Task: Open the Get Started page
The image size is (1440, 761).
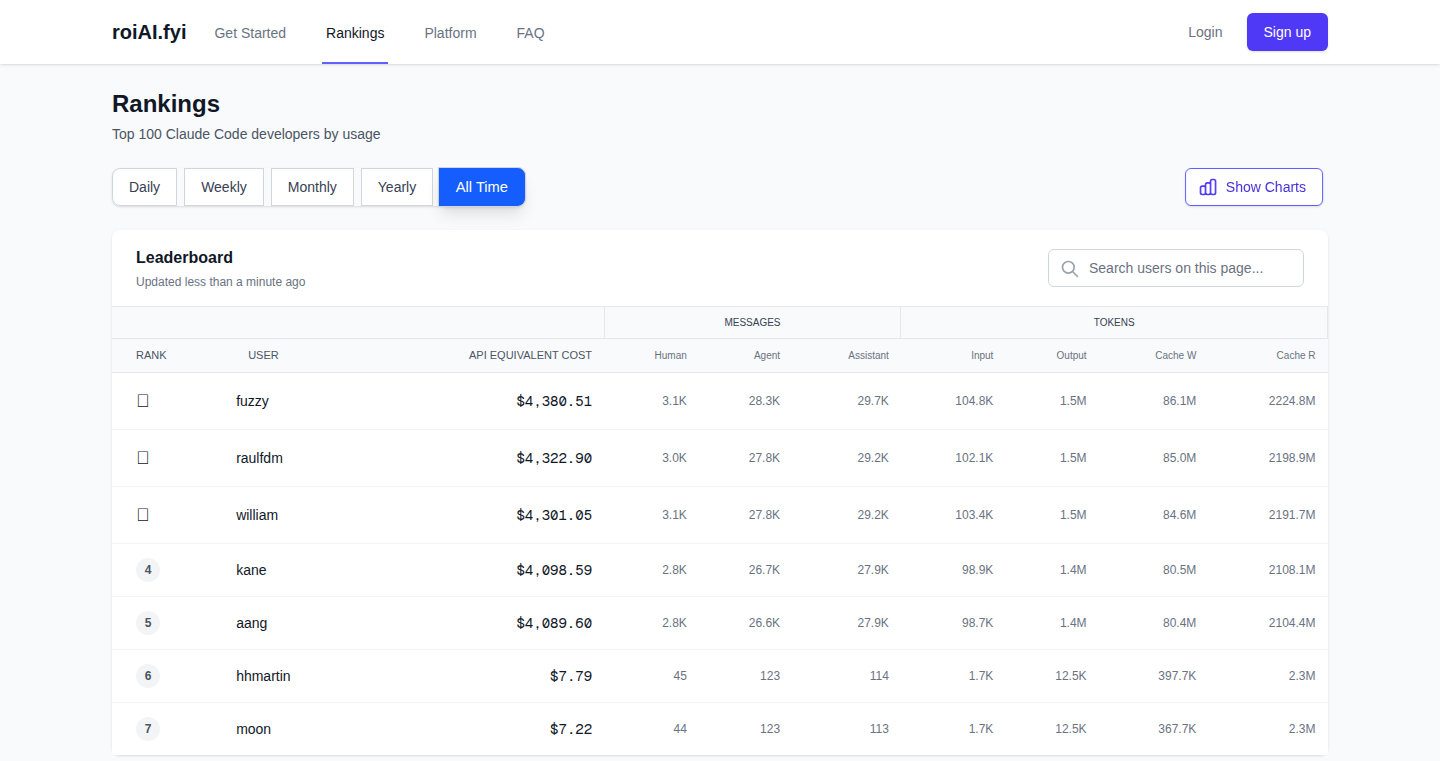Action: click(x=250, y=33)
